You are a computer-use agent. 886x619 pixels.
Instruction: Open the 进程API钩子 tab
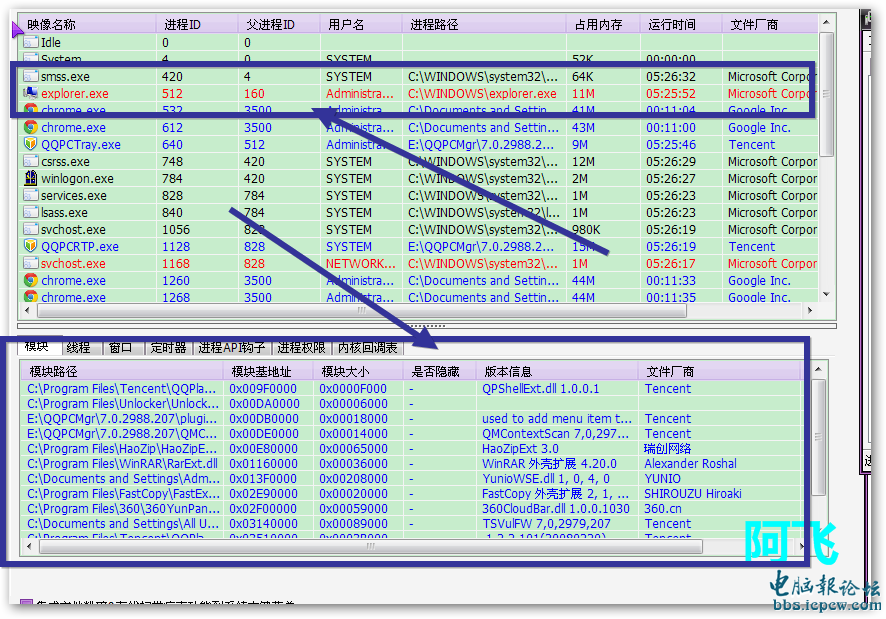(232, 348)
